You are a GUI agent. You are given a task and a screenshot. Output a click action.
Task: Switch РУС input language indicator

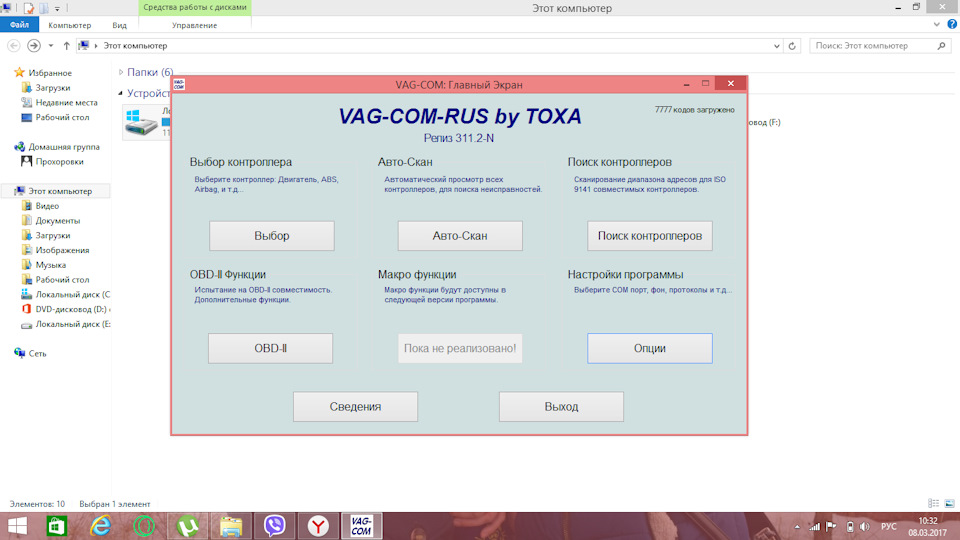(888, 527)
